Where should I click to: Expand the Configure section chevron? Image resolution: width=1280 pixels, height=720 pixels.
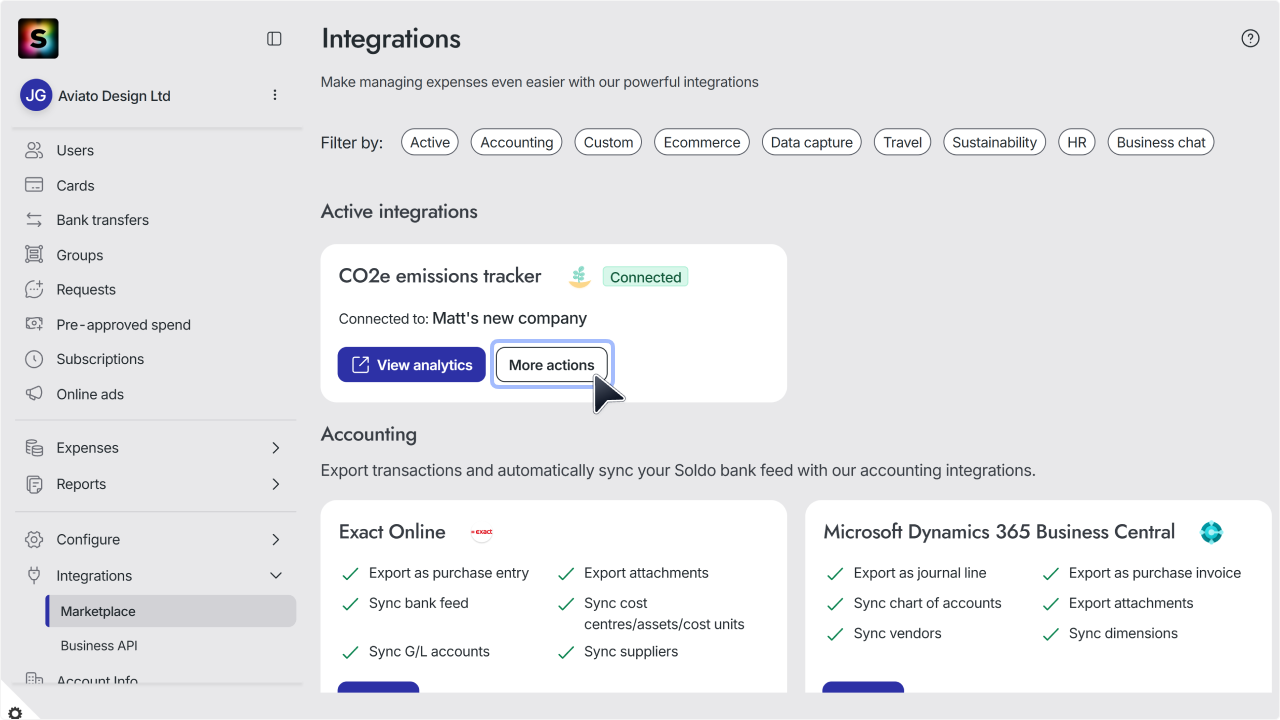276,540
